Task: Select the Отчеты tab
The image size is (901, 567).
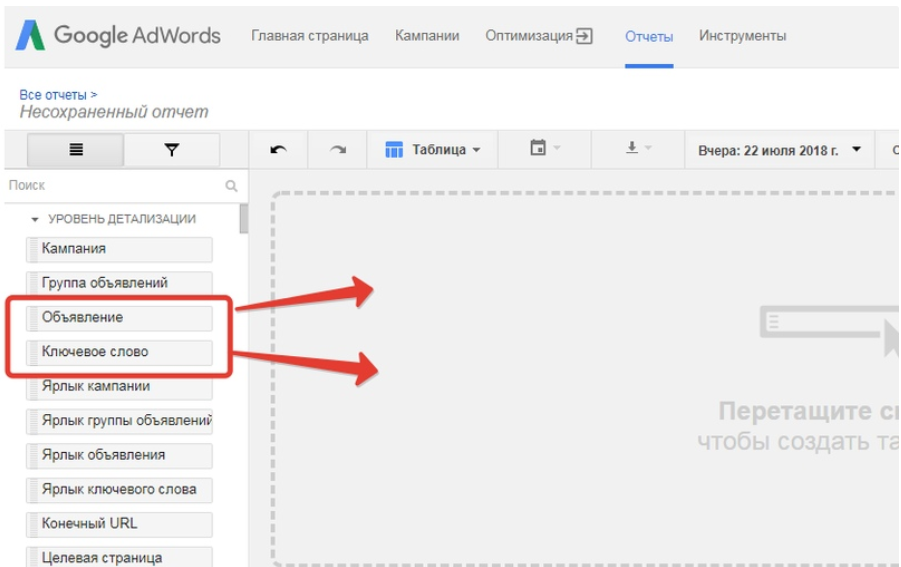Action: click(x=649, y=37)
